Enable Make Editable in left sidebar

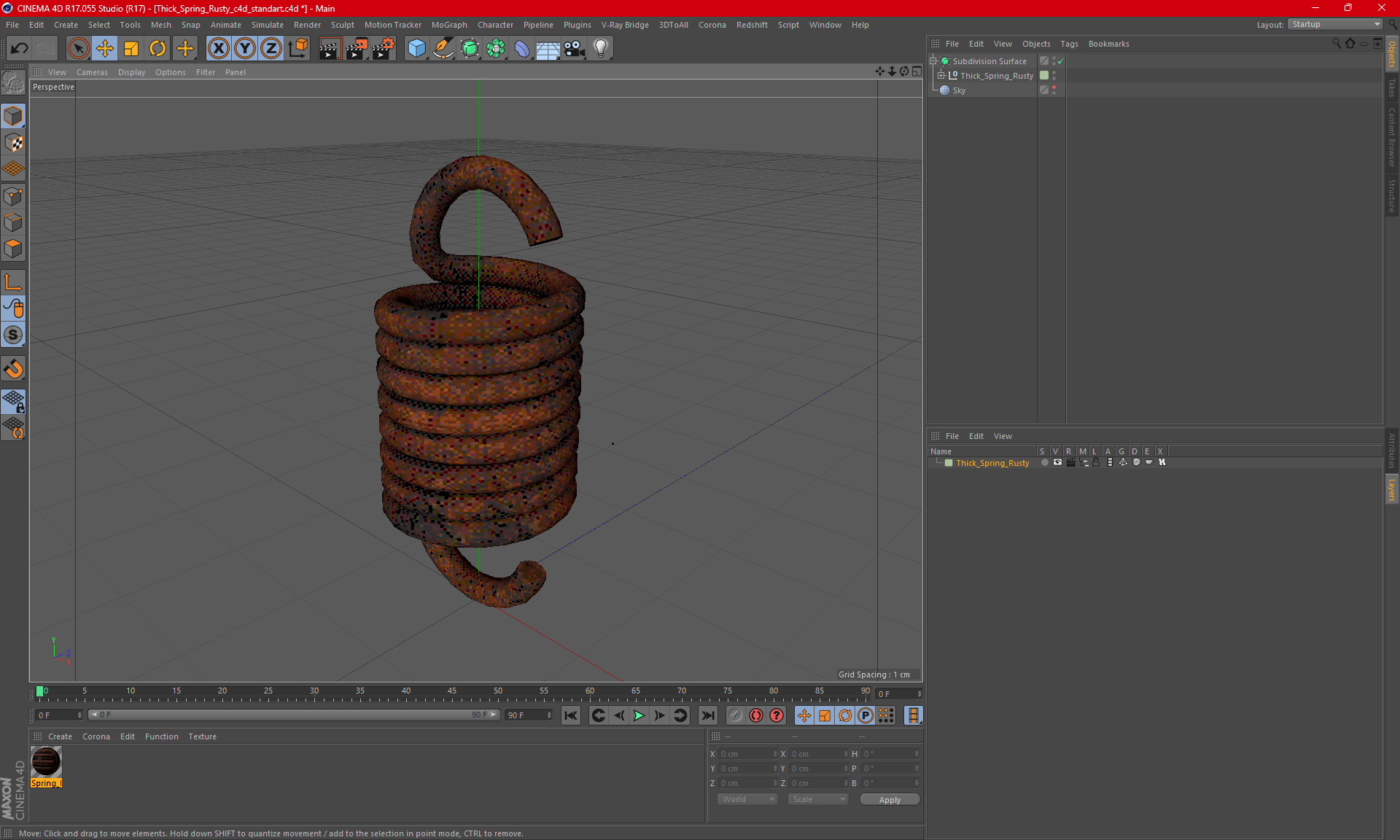click(x=13, y=83)
